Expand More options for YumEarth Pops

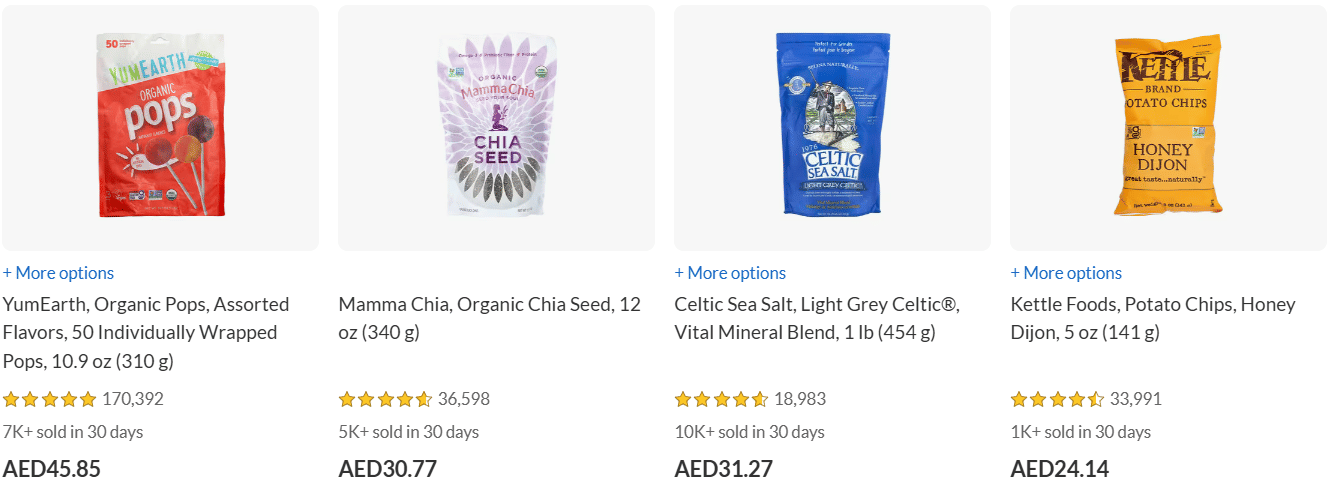pyautogui.click(x=58, y=273)
